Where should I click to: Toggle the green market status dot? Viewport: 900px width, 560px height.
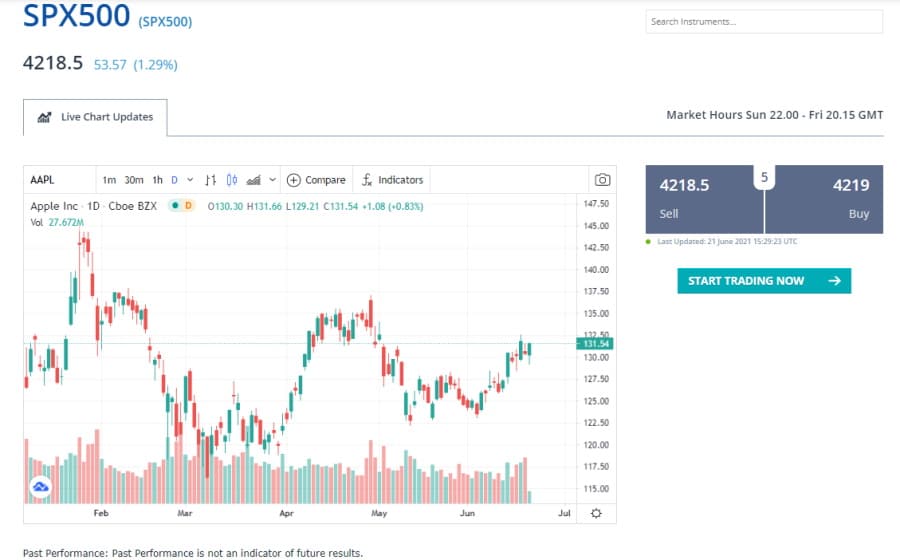pos(176,205)
